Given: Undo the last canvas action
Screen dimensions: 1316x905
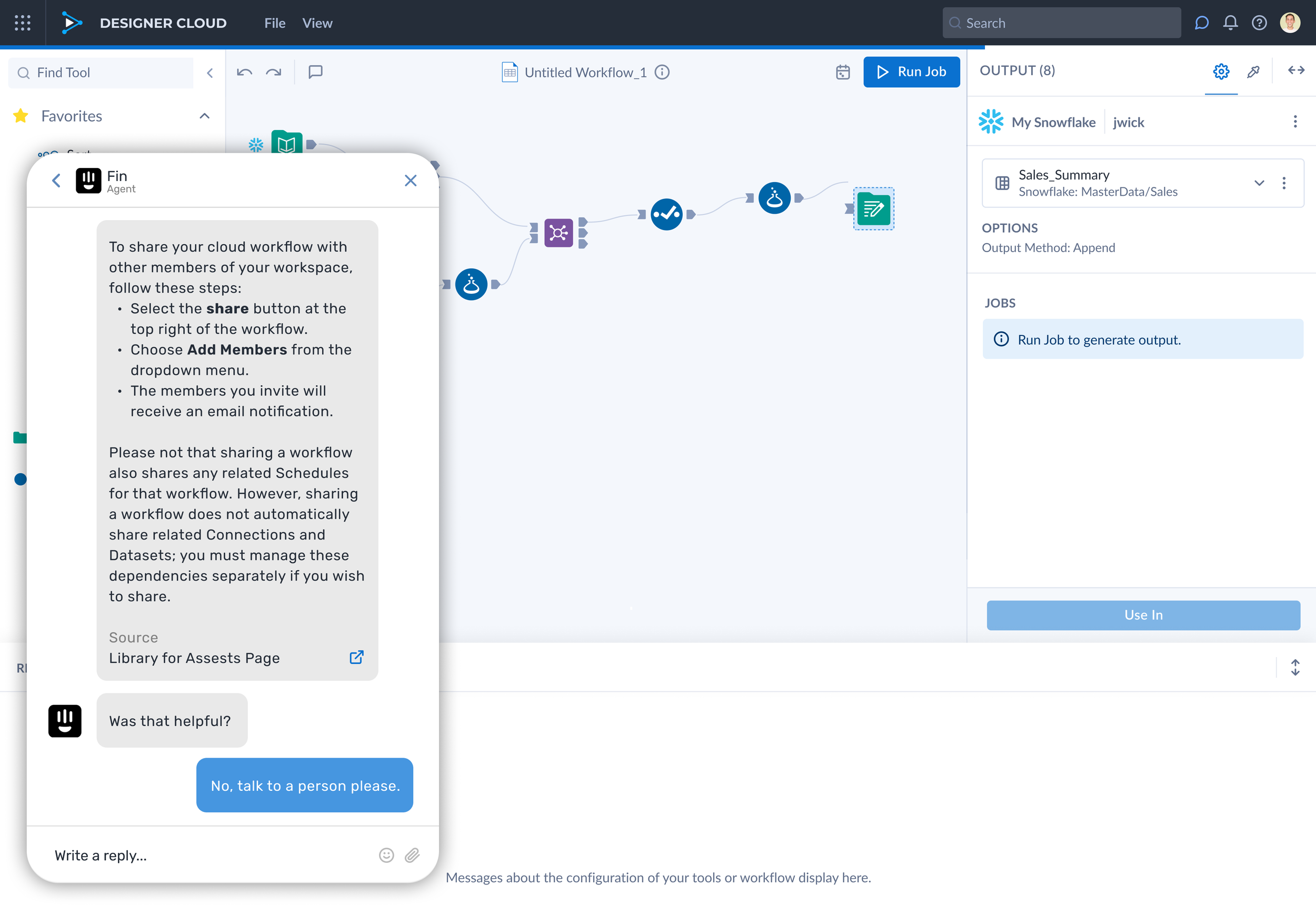Looking at the screenshot, I should click(244, 72).
